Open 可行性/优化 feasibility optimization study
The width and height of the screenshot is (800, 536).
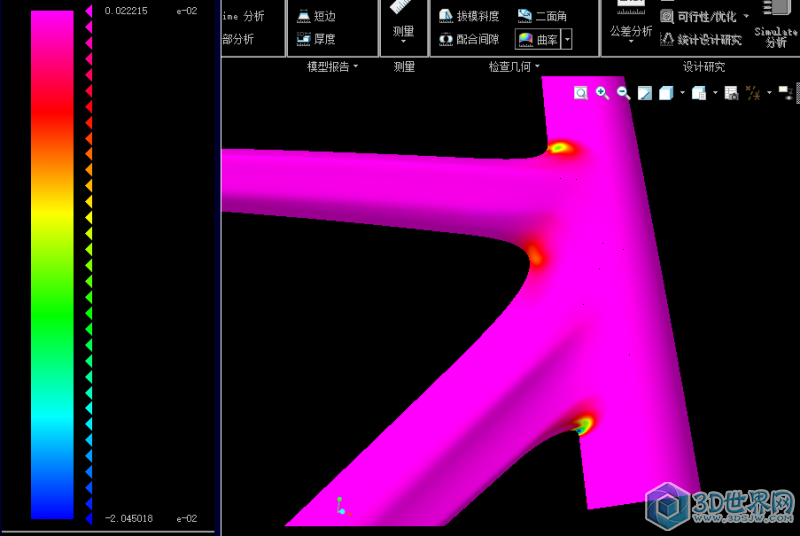[699, 17]
